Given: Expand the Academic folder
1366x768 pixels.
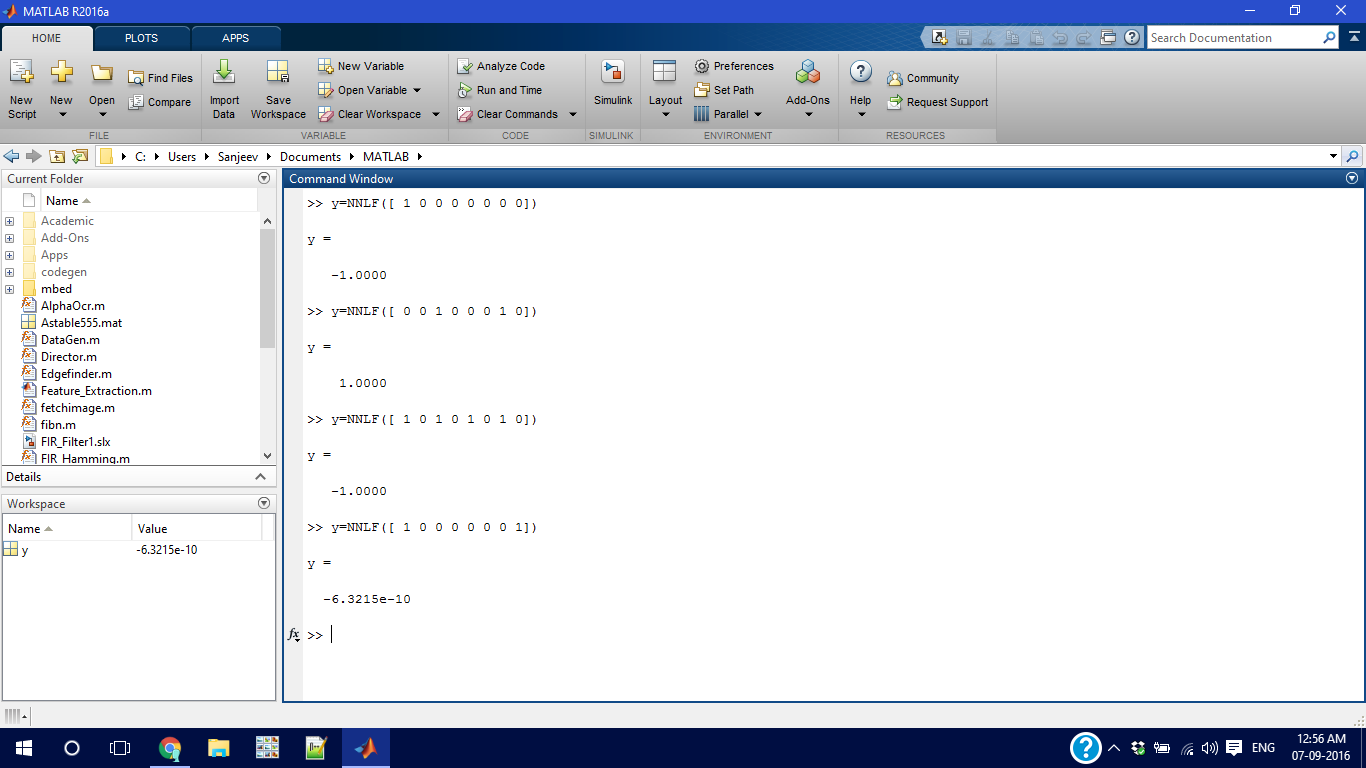Looking at the screenshot, I should tap(9, 221).
